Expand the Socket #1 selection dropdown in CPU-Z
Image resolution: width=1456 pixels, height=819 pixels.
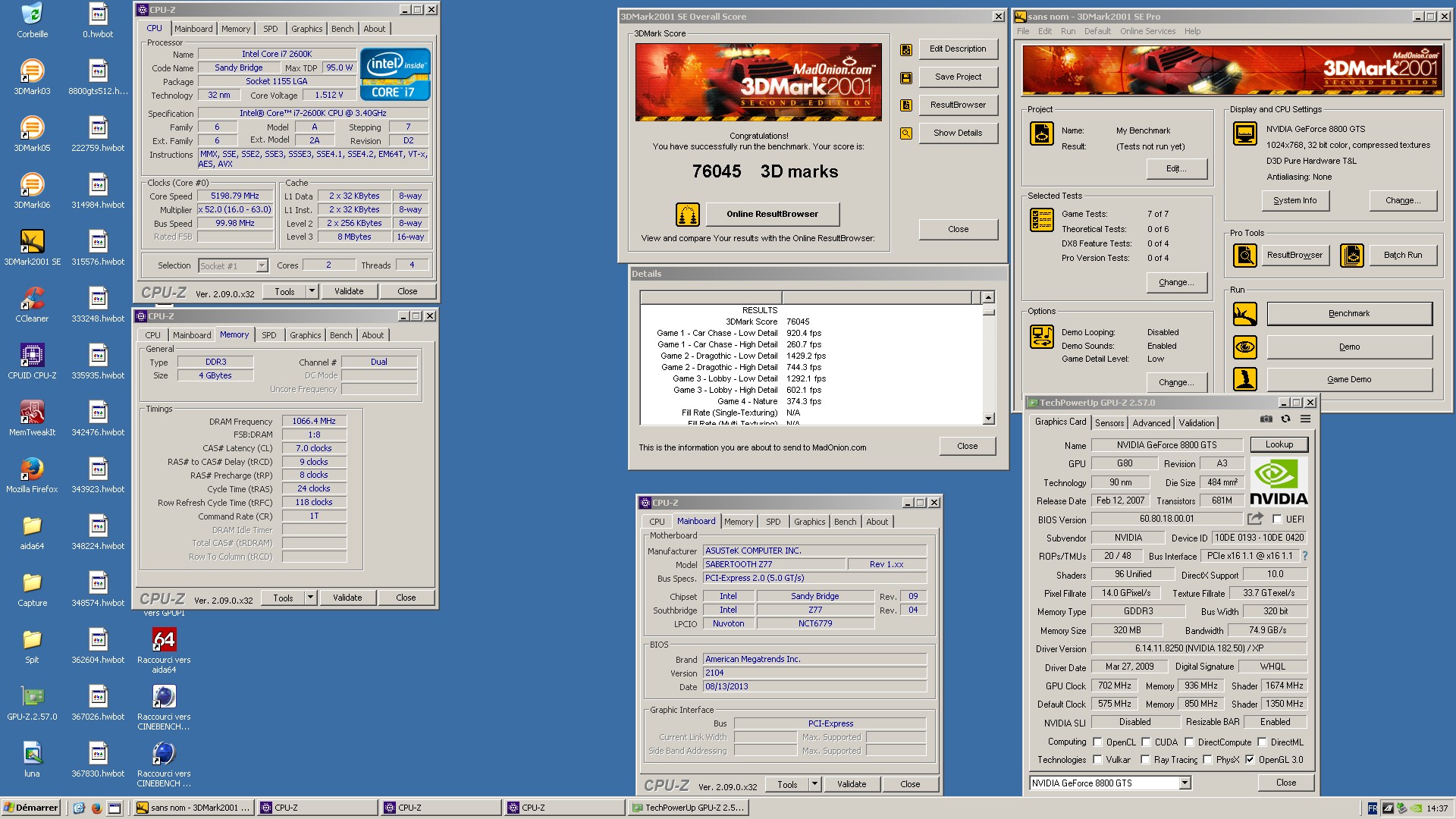pos(262,266)
